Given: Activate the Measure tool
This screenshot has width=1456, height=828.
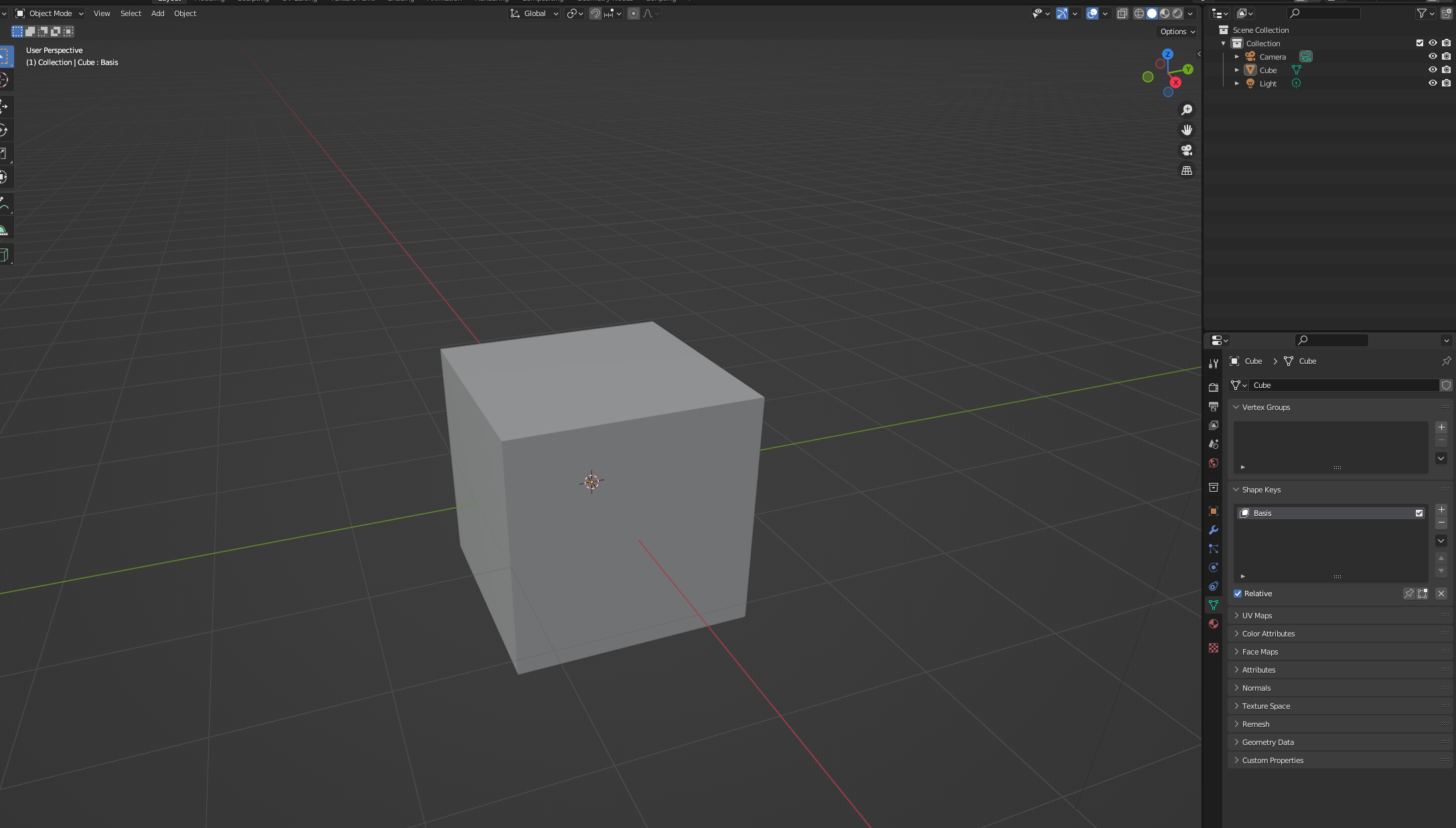Looking at the screenshot, I should (5, 228).
